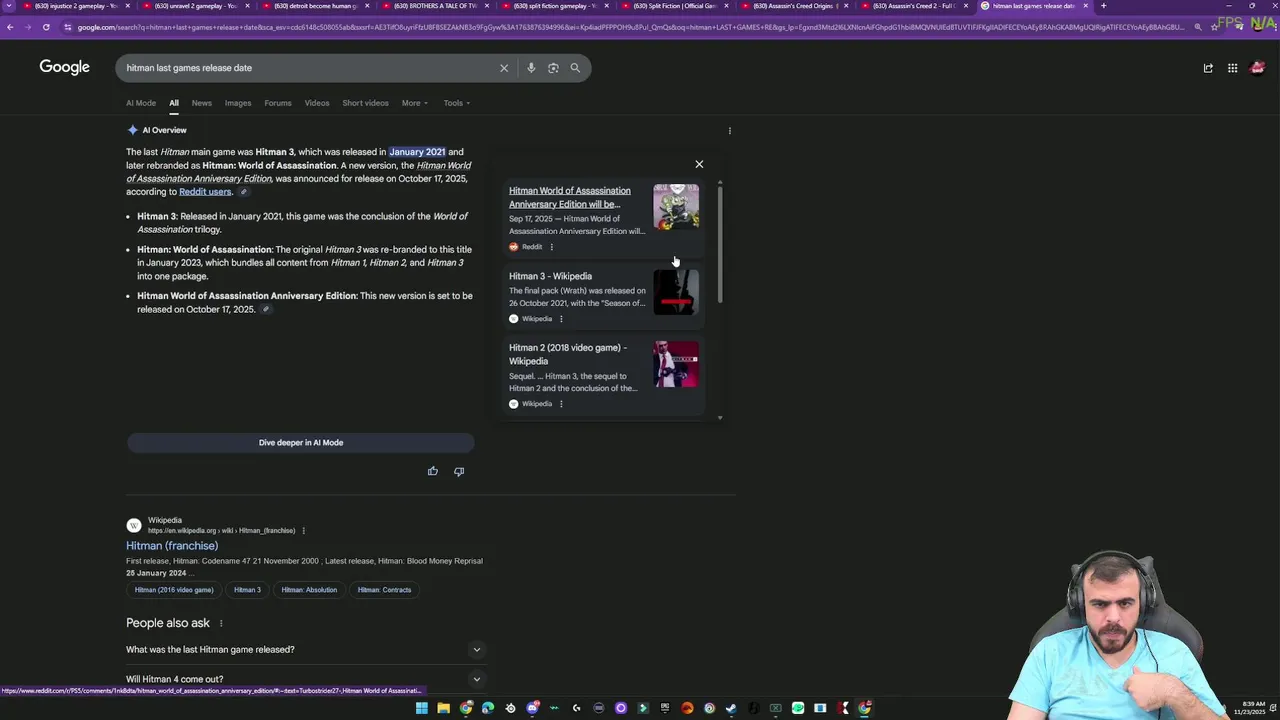Click the browser address bar URL
Viewport: 1280px width, 720px height.
(x=630, y=27)
